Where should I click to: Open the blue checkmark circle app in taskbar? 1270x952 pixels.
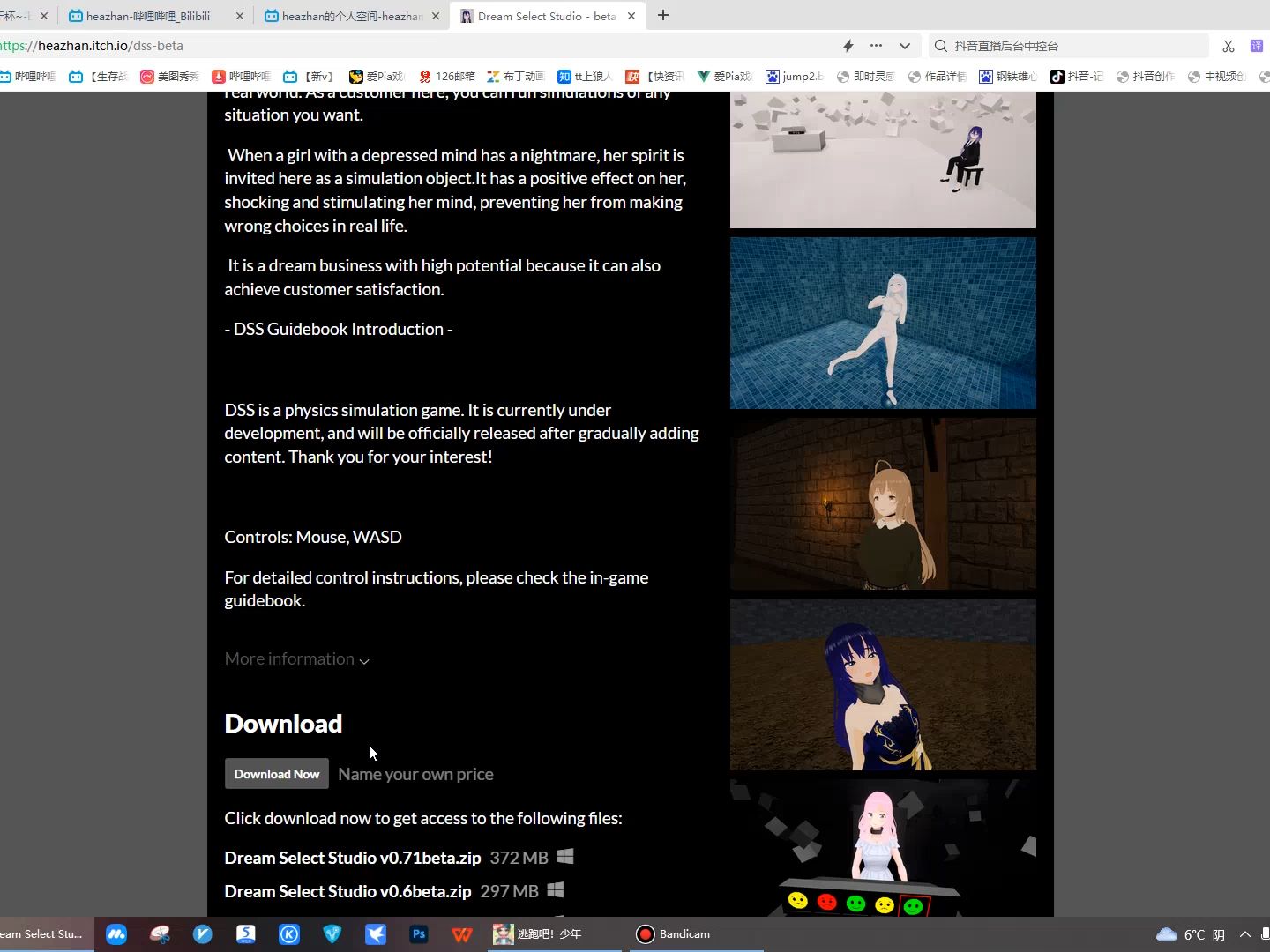pos(203,934)
